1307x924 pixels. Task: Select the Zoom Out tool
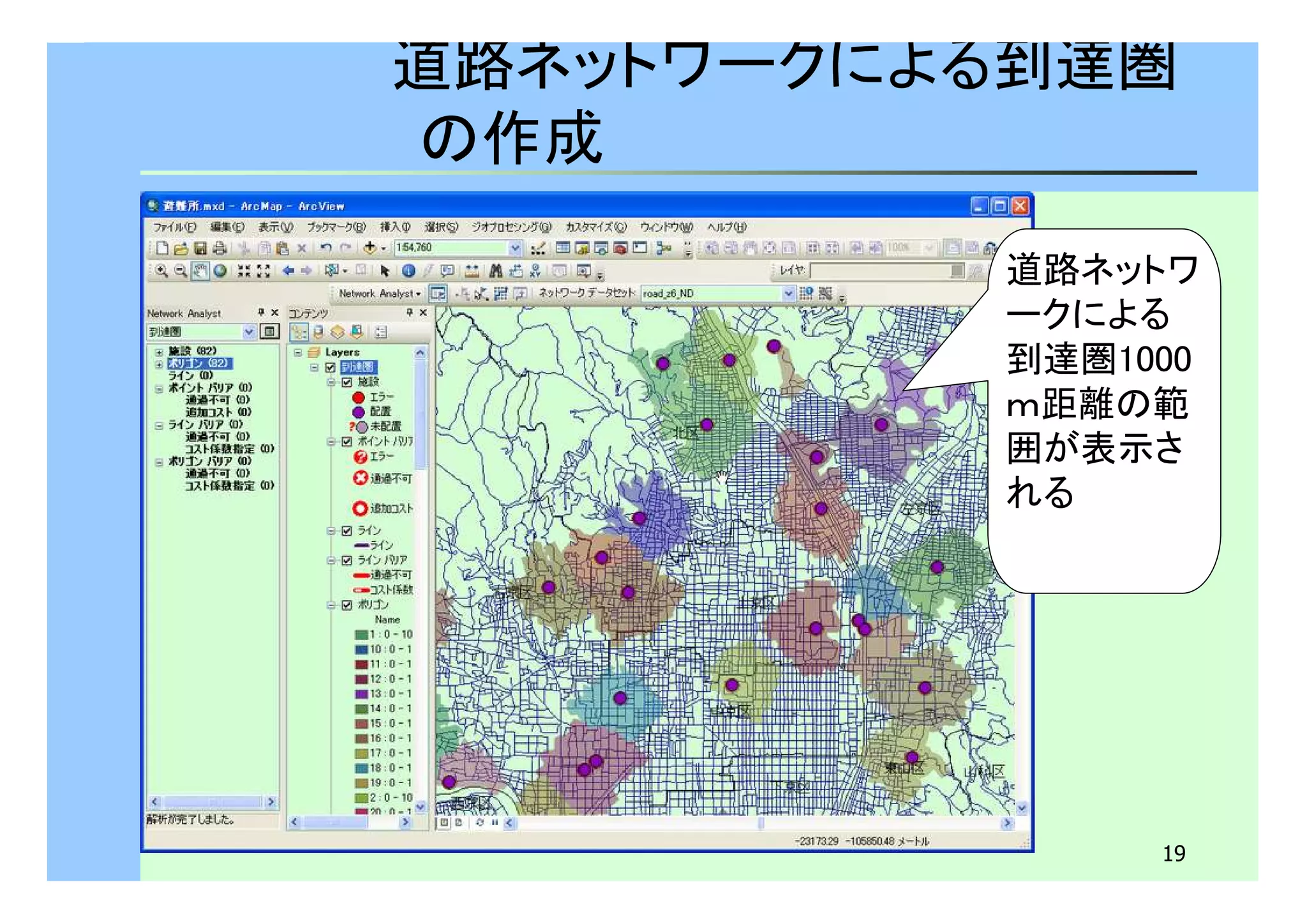pos(181,271)
